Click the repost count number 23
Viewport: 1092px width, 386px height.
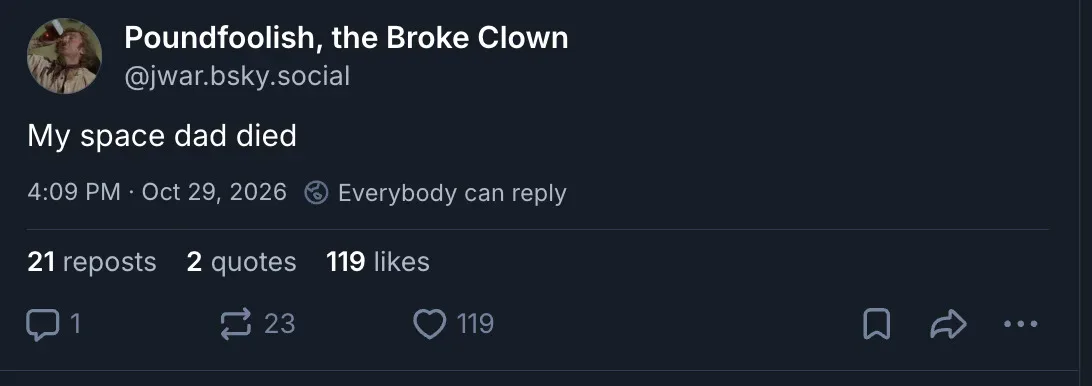click(x=279, y=324)
